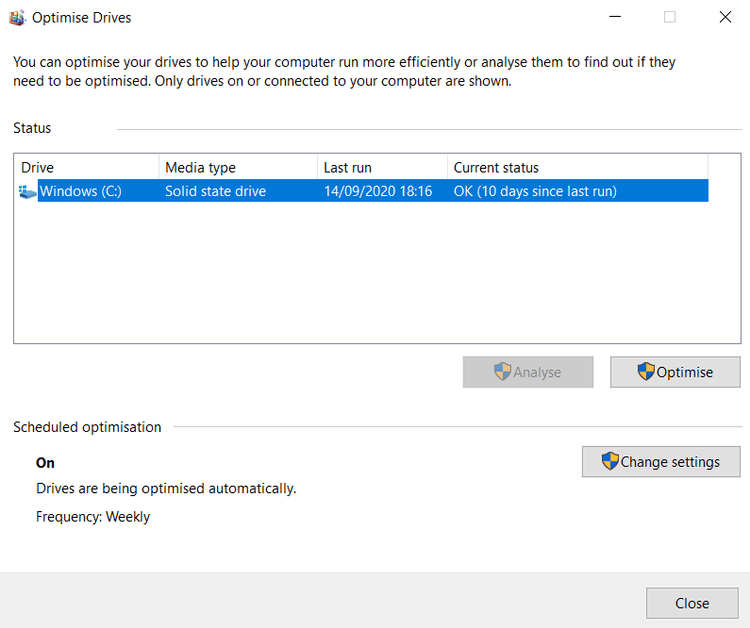Image resolution: width=750 pixels, height=628 pixels.
Task: Click the Optimise button
Action: point(675,372)
